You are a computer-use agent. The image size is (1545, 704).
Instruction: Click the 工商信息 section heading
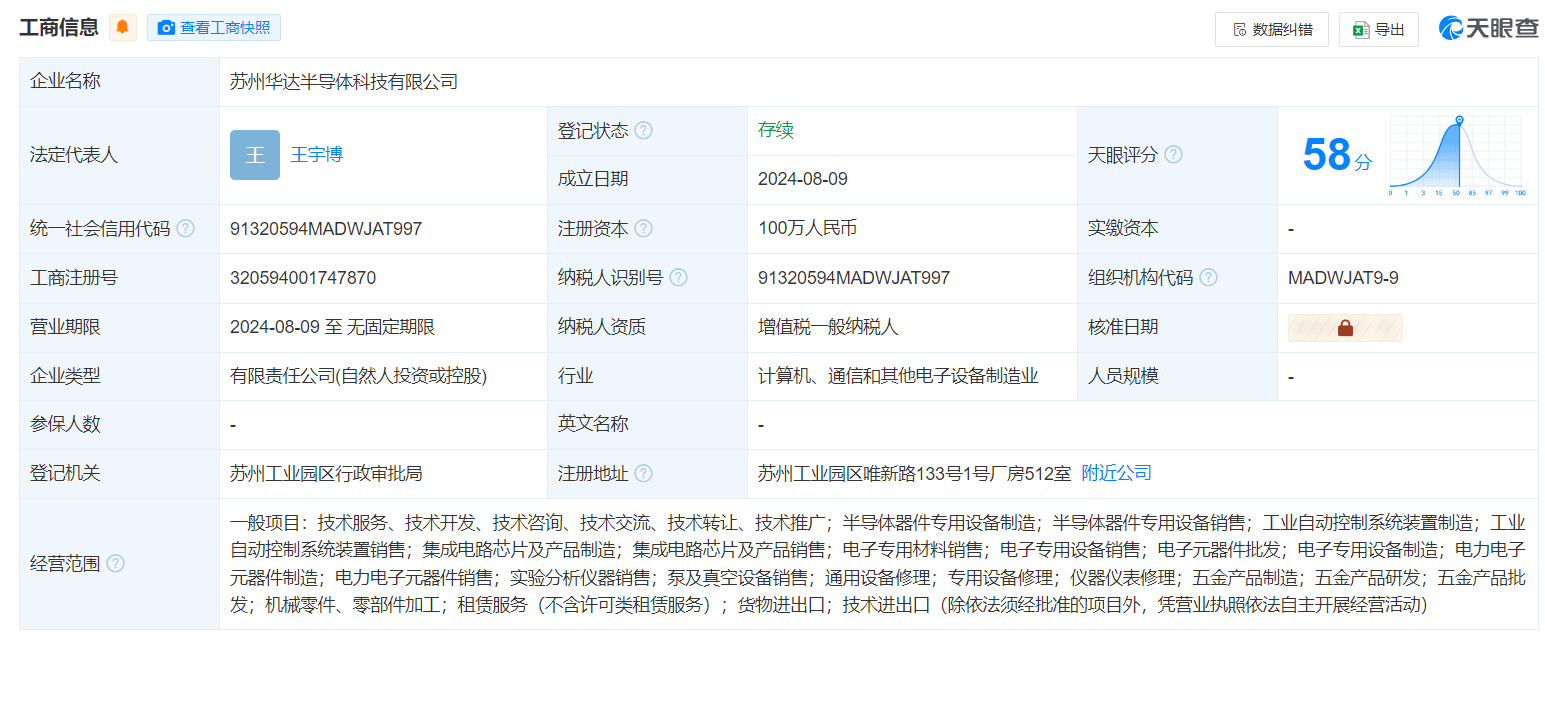click(59, 28)
